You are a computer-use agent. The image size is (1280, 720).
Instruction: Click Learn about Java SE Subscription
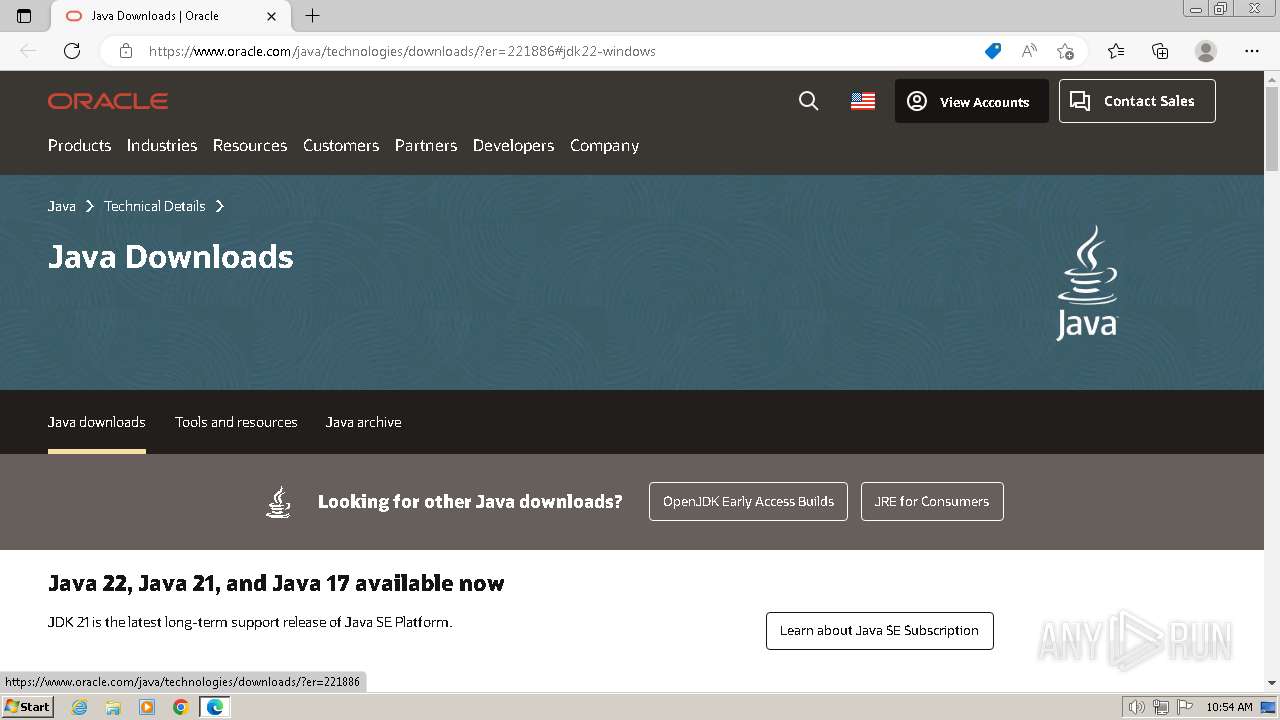point(880,630)
